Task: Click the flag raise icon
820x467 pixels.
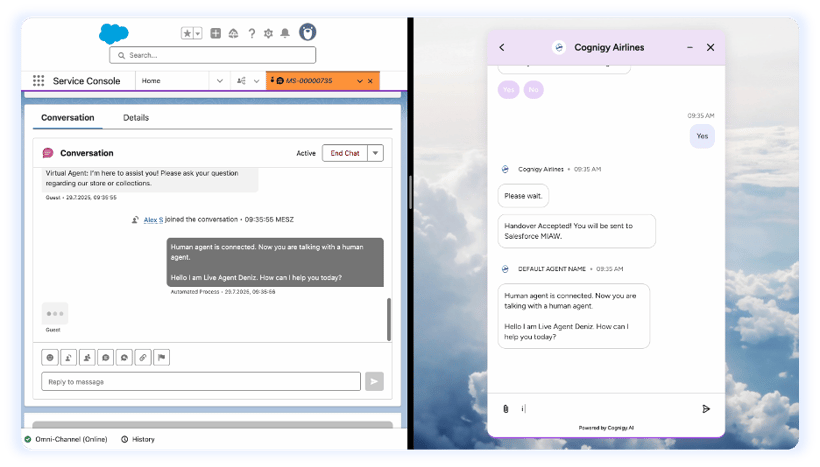Action: point(162,358)
